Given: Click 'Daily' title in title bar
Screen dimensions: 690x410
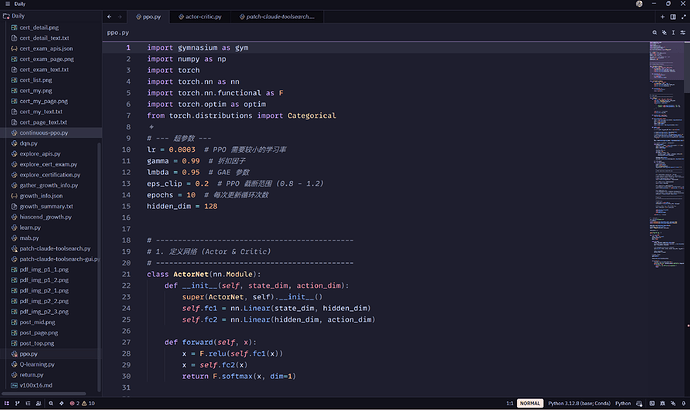Looking at the screenshot, I should [20, 4].
